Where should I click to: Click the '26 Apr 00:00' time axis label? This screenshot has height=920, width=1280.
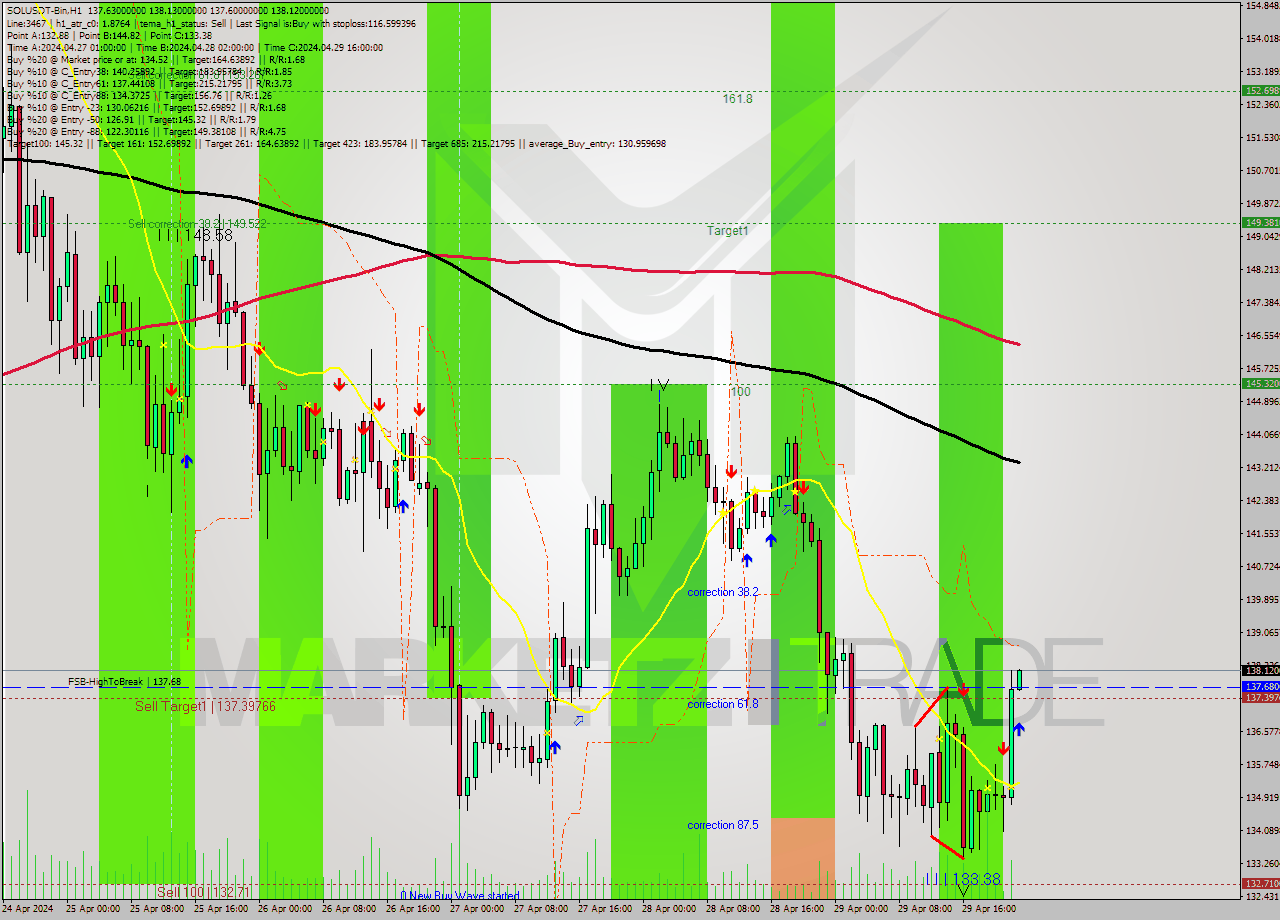click(284, 909)
